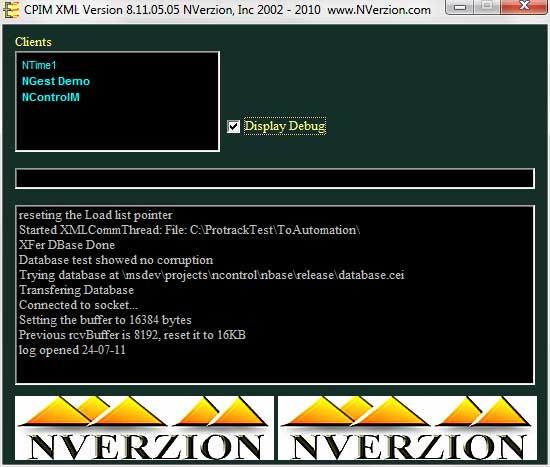Click the 'reseting the Load list pointer' log line
The width and height of the screenshot is (550, 467).
coord(96,215)
